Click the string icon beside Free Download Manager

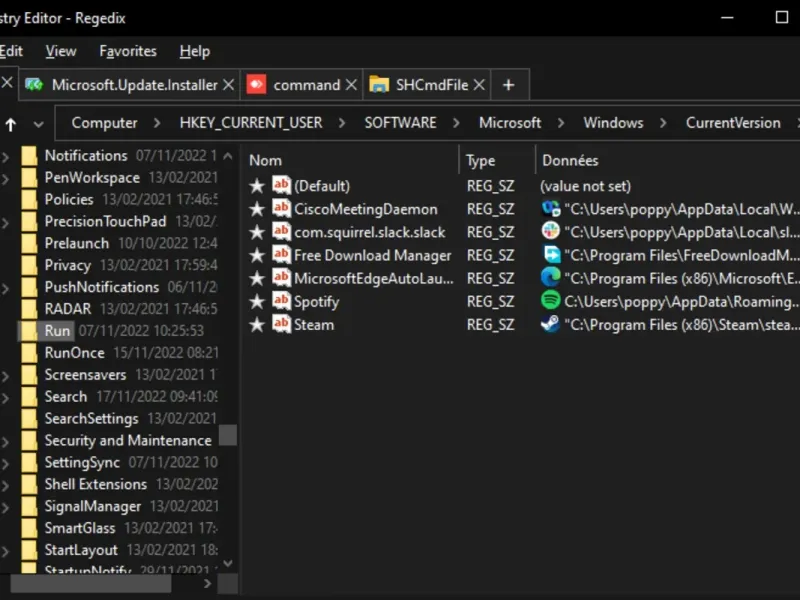[x=281, y=254]
